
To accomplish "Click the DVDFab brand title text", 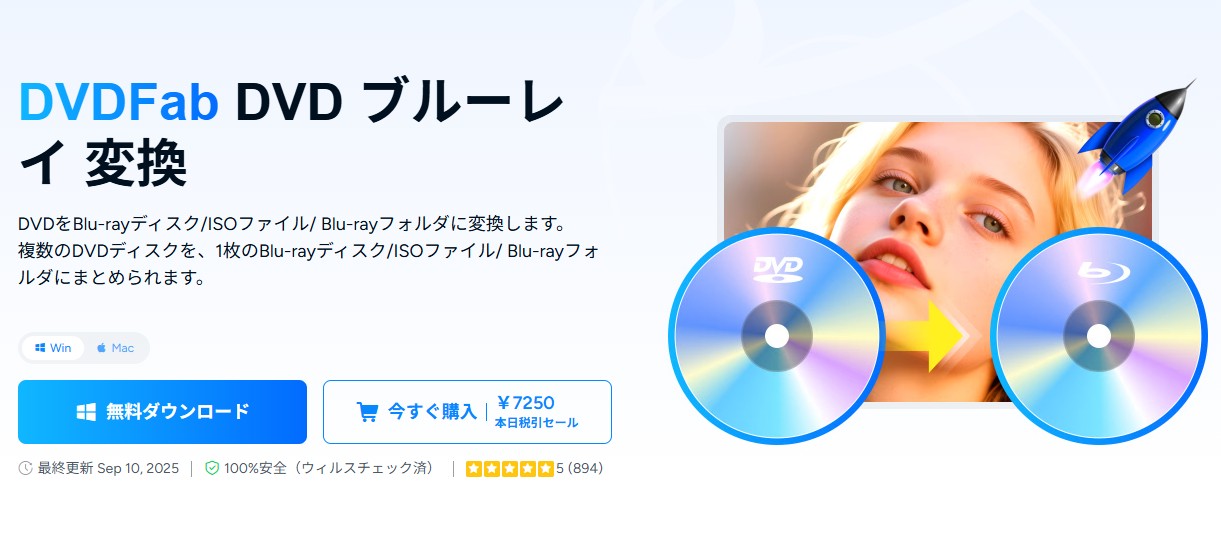I will coord(119,100).
